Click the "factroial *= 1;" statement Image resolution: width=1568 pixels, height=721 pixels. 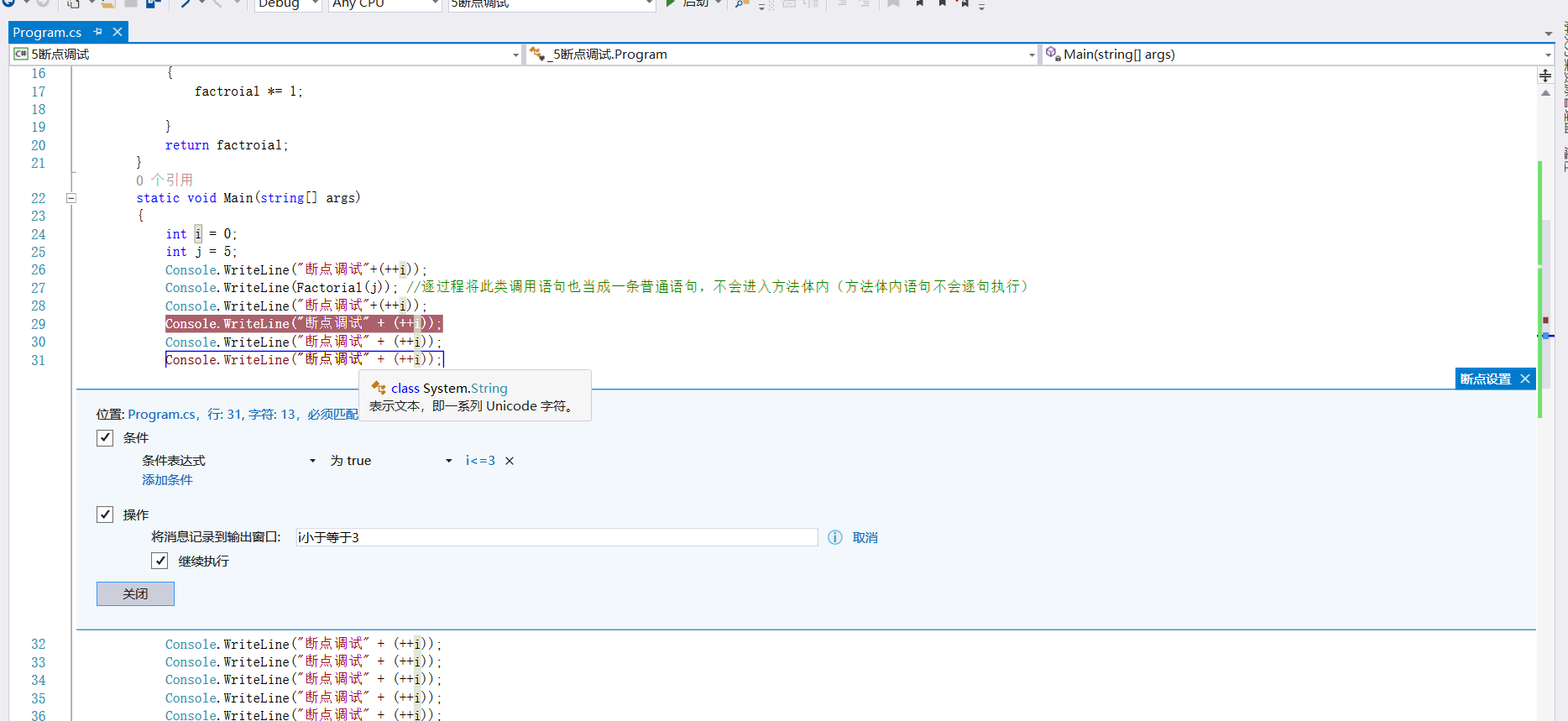(248, 91)
